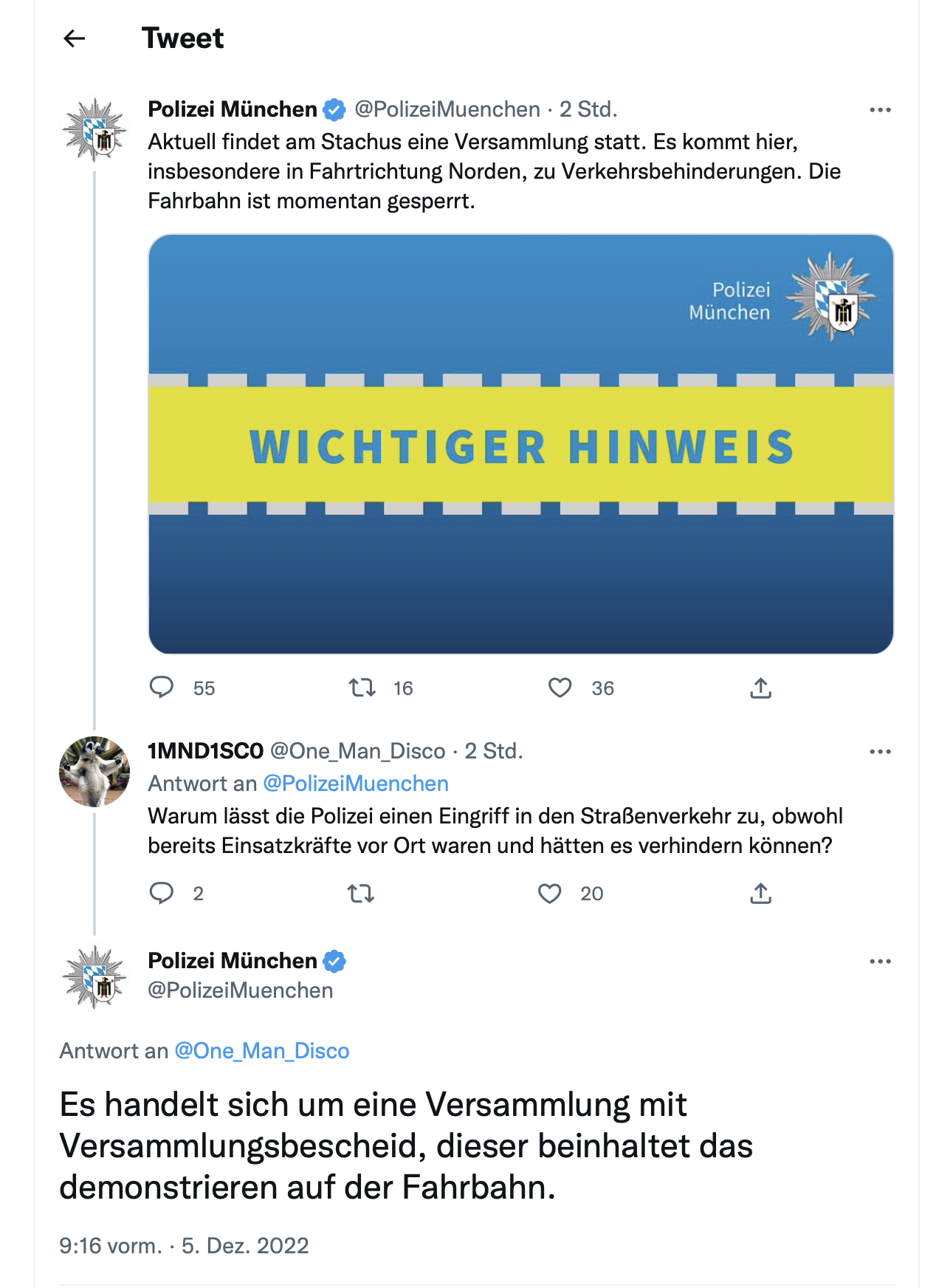Like the 1MND1SC0 reply with 20 likes
This screenshot has height=1288, width=936.
550,893
